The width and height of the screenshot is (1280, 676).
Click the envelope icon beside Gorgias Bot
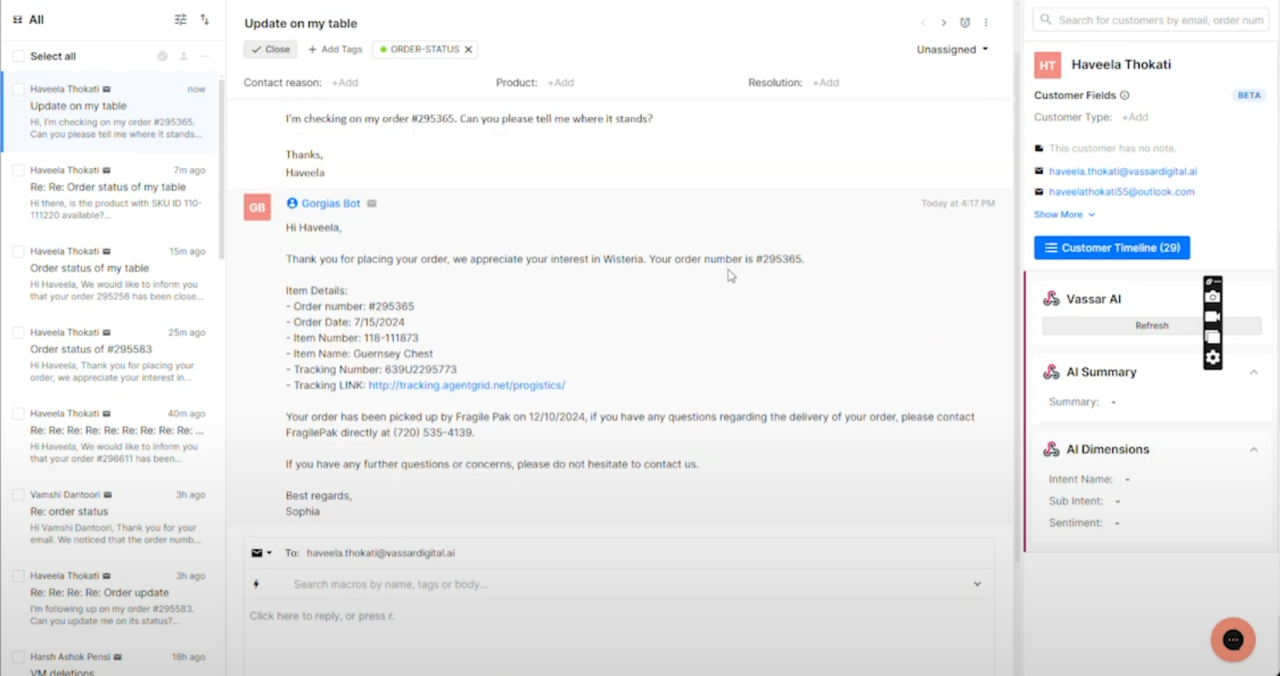[372, 204]
